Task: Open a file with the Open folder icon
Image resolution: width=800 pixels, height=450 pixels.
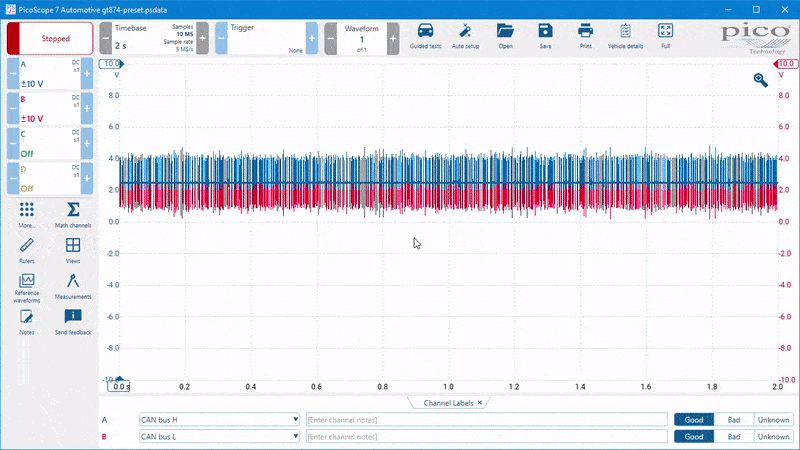Action: click(x=505, y=37)
